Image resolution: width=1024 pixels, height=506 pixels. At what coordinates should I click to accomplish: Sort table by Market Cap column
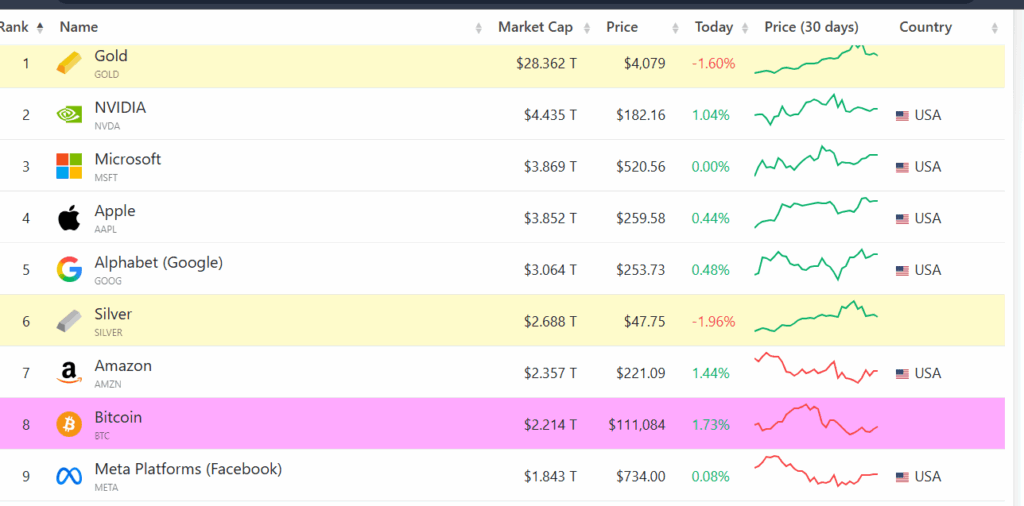(x=535, y=27)
